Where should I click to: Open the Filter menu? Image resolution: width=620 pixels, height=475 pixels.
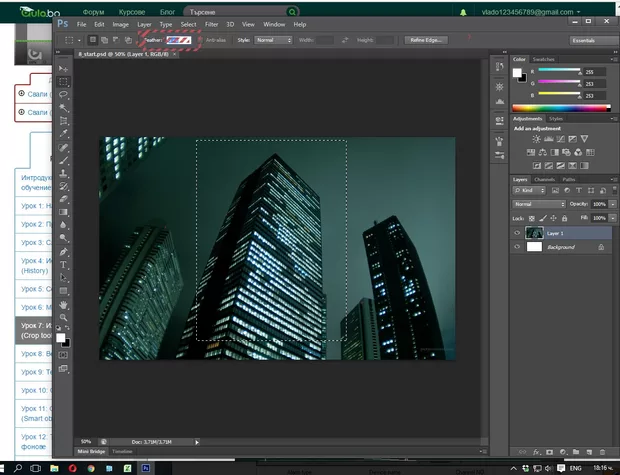211,23
